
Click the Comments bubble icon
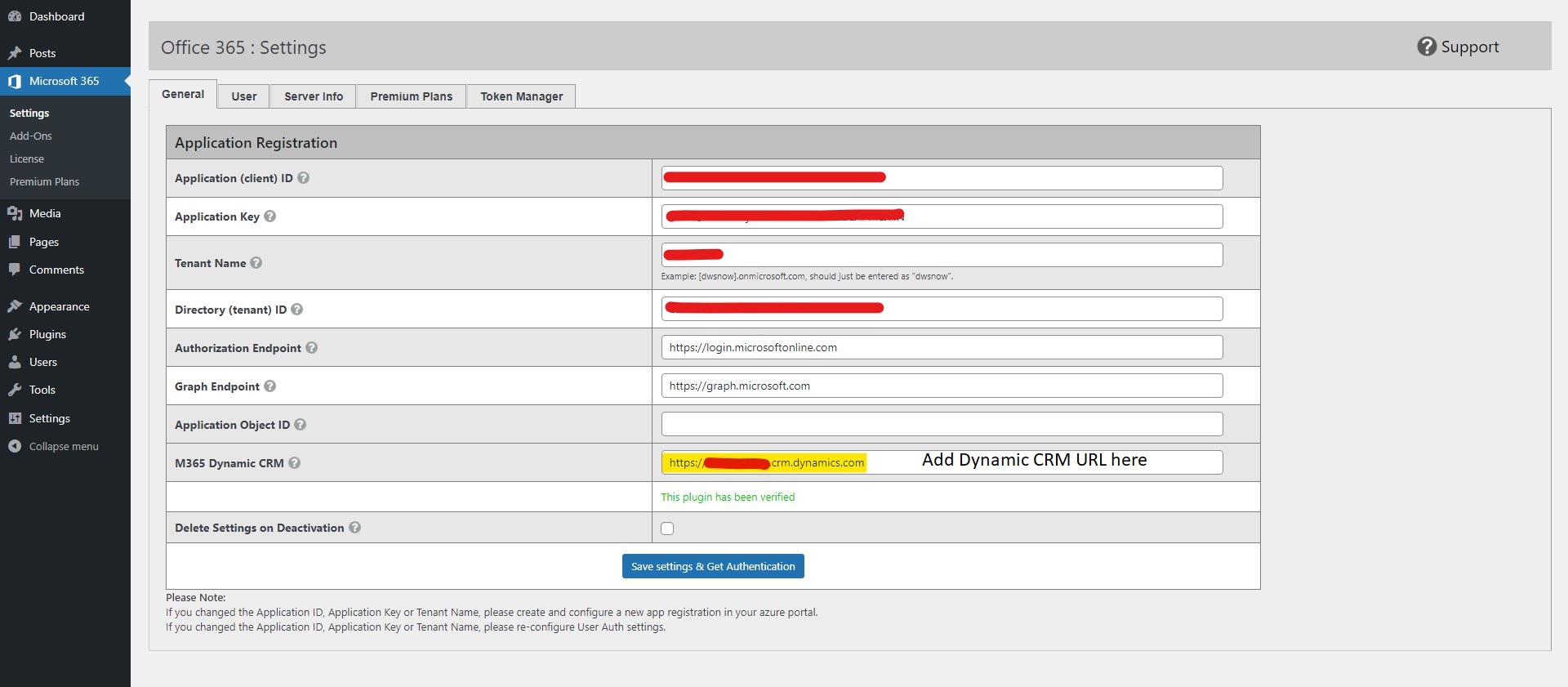tap(15, 270)
